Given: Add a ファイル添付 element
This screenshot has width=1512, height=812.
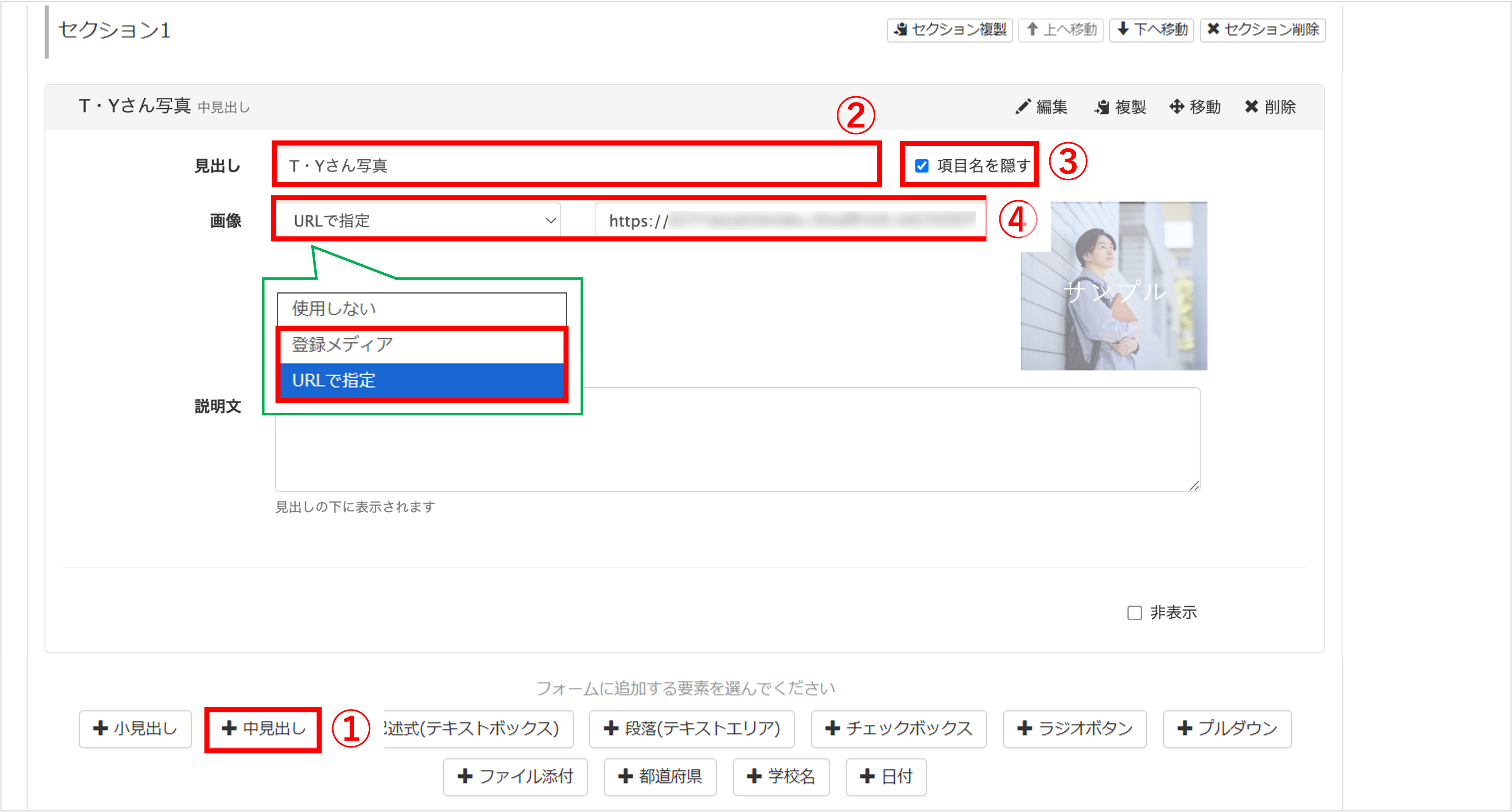Looking at the screenshot, I should (515, 777).
